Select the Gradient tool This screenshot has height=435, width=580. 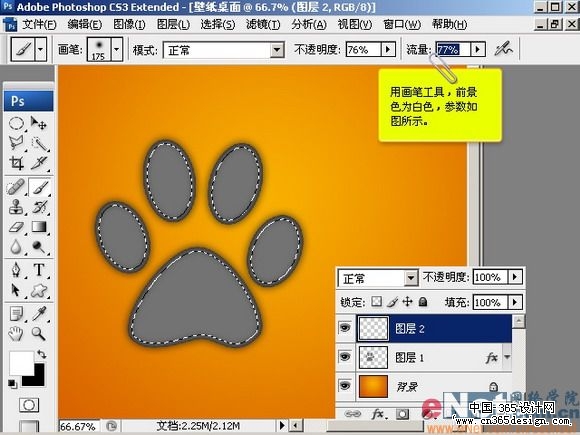(x=39, y=227)
